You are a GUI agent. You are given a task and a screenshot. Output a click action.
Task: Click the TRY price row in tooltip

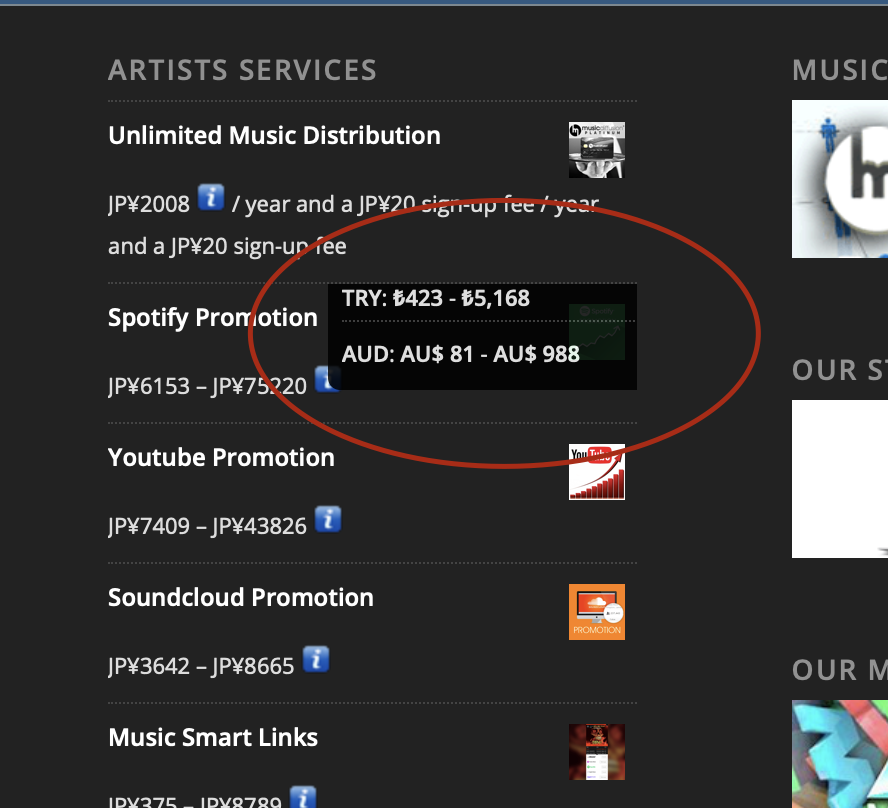pos(436,299)
